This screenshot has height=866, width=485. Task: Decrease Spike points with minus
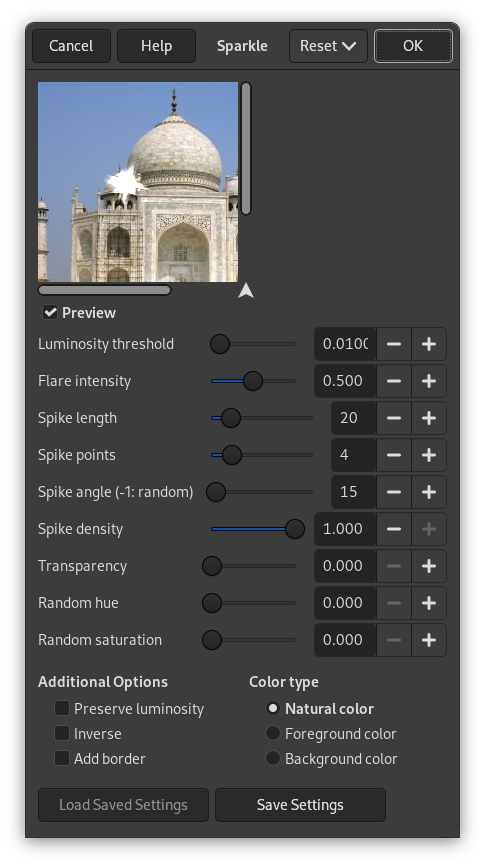(x=394, y=455)
